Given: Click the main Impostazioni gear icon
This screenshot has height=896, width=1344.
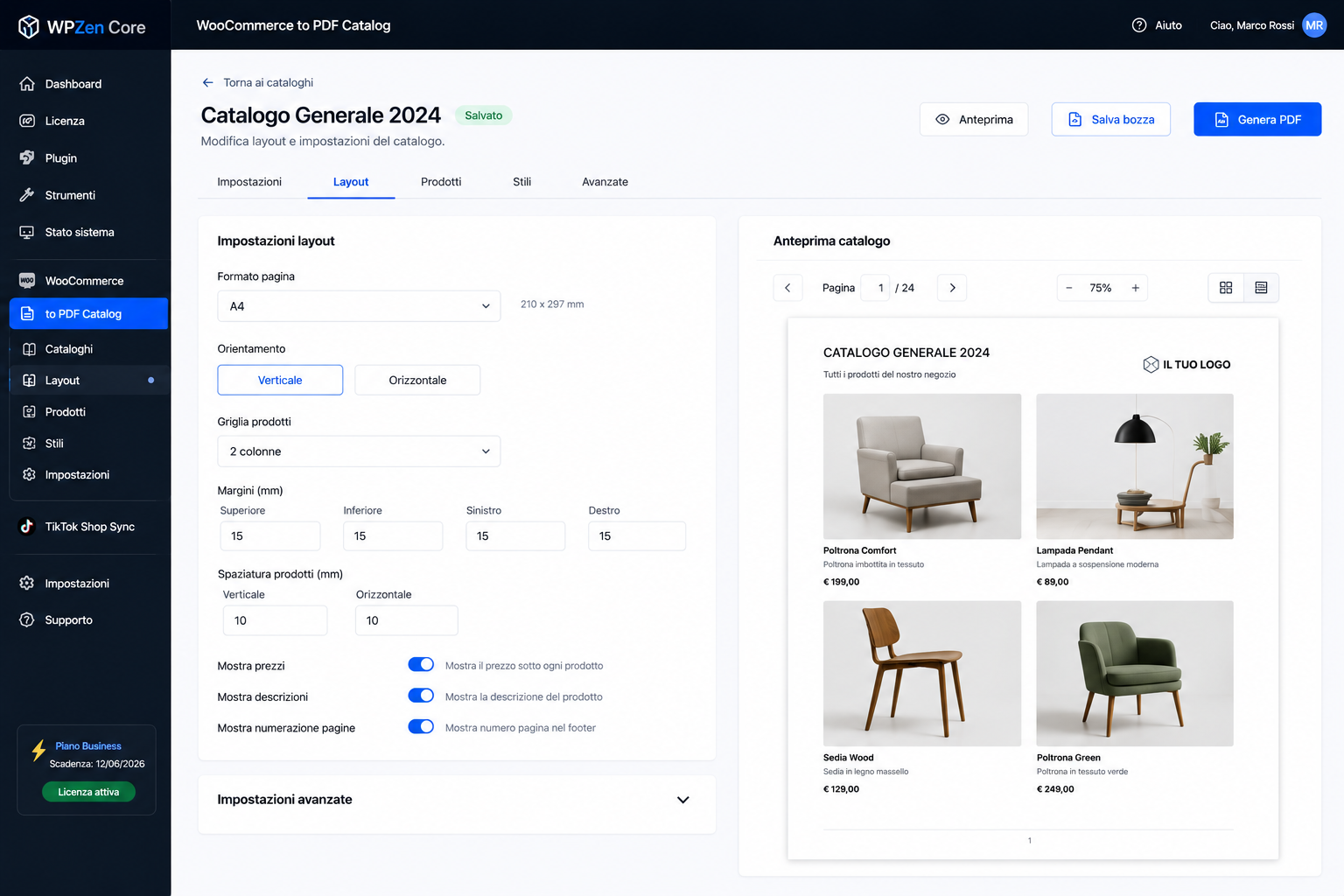Looking at the screenshot, I should pyautogui.click(x=27, y=583).
